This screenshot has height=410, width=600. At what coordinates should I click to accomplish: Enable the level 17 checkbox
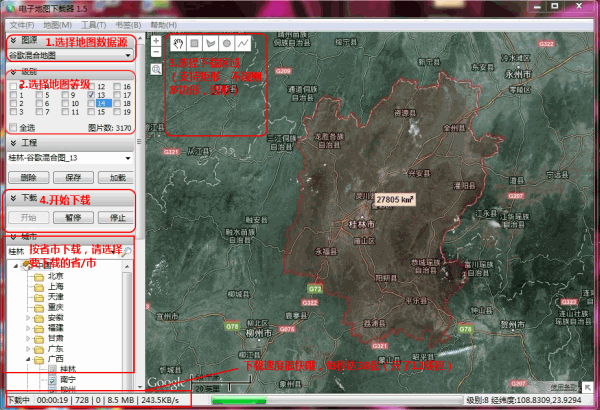tap(118, 95)
